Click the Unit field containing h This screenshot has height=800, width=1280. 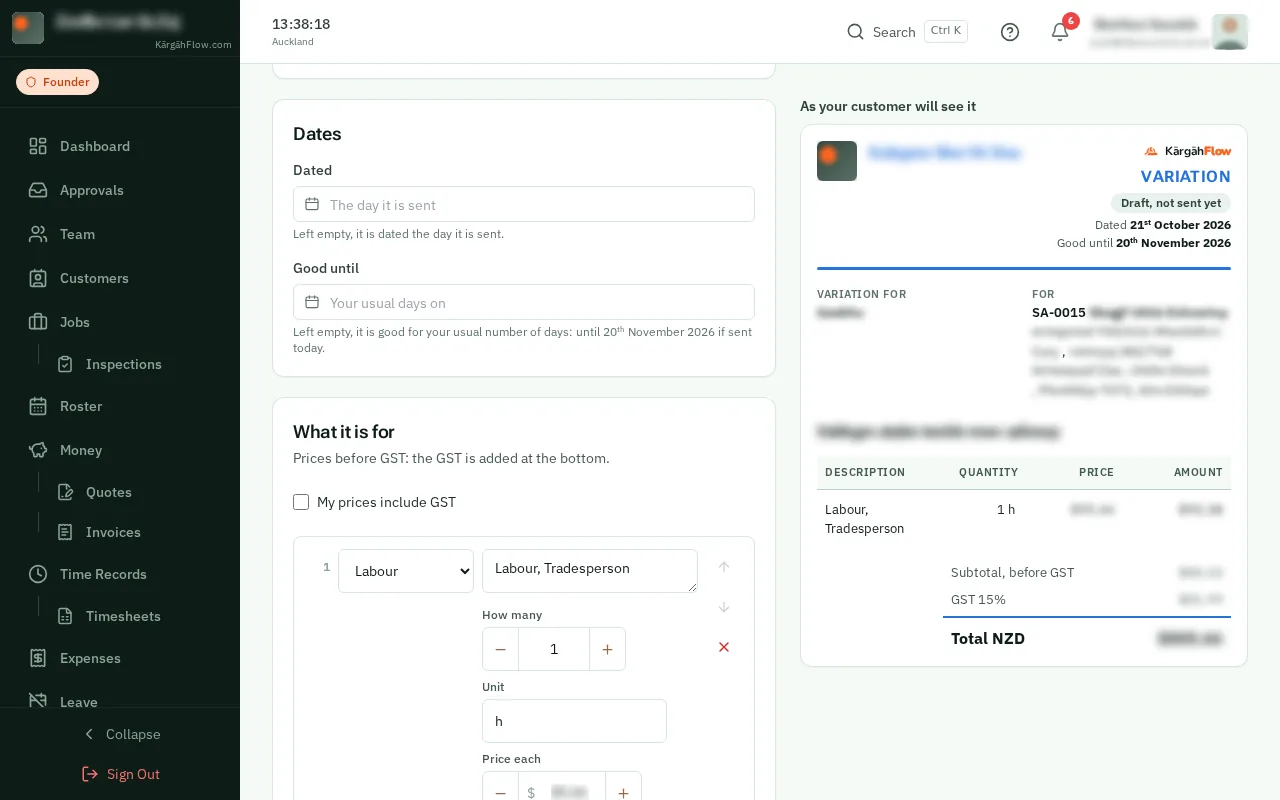pos(574,721)
